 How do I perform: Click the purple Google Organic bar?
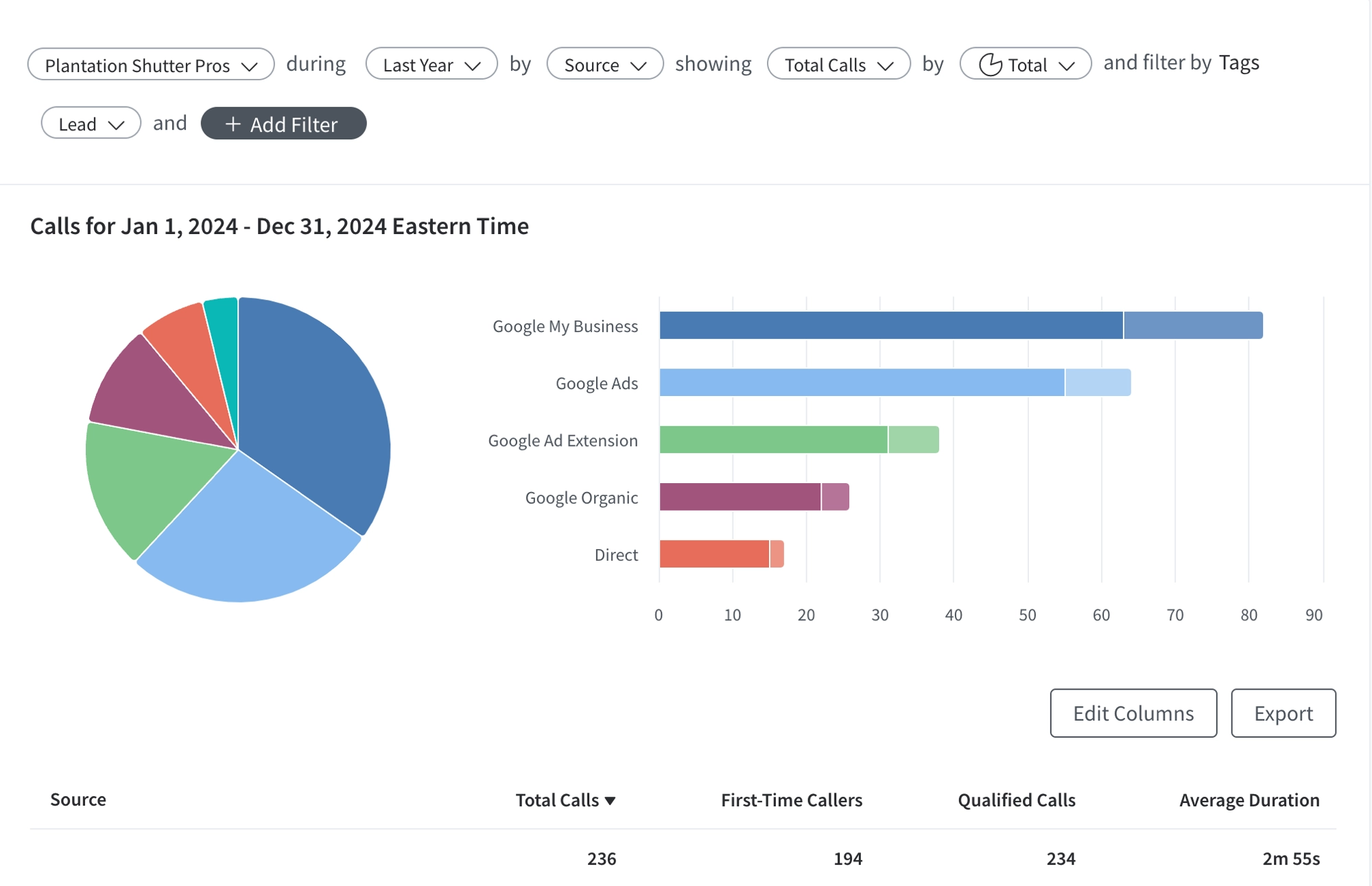740,497
